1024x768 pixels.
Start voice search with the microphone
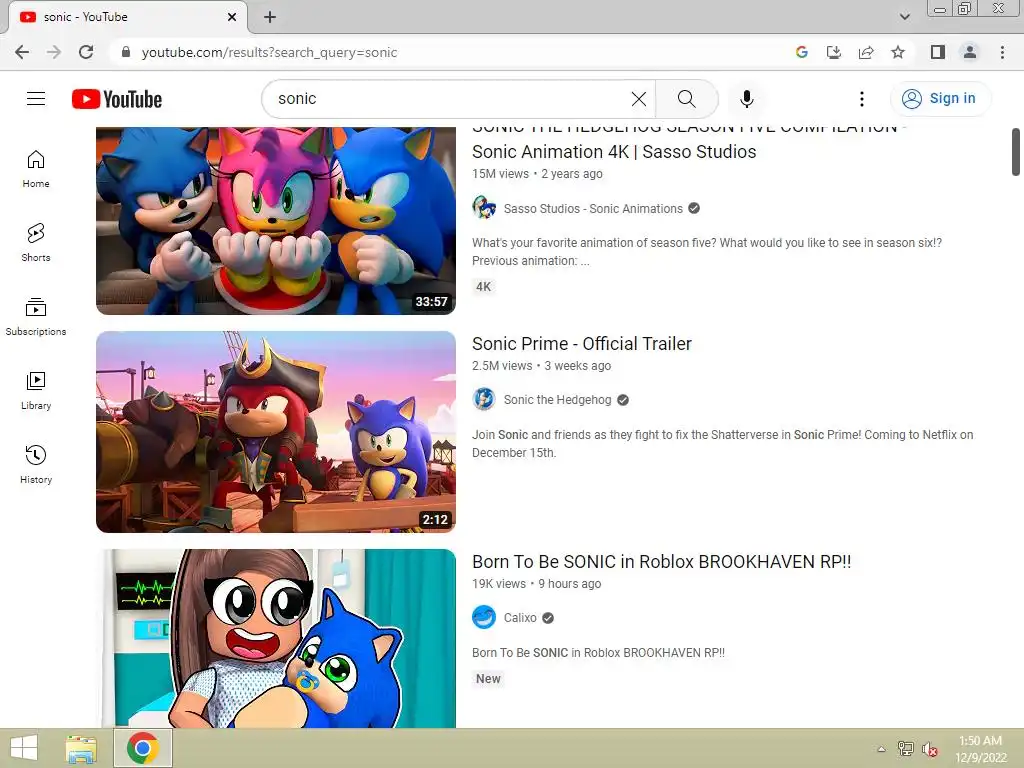pos(746,99)
